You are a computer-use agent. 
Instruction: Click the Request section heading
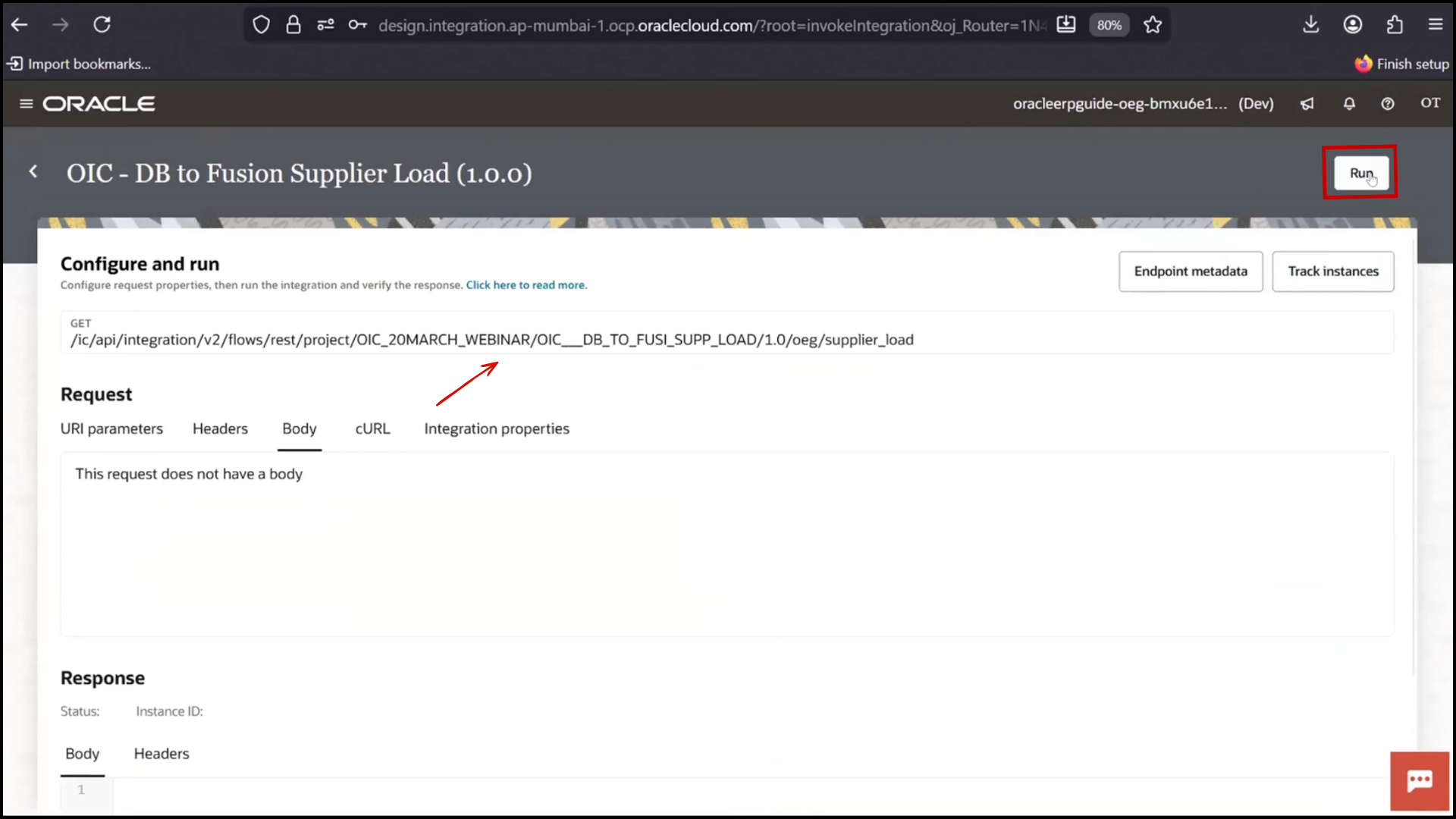96,394
